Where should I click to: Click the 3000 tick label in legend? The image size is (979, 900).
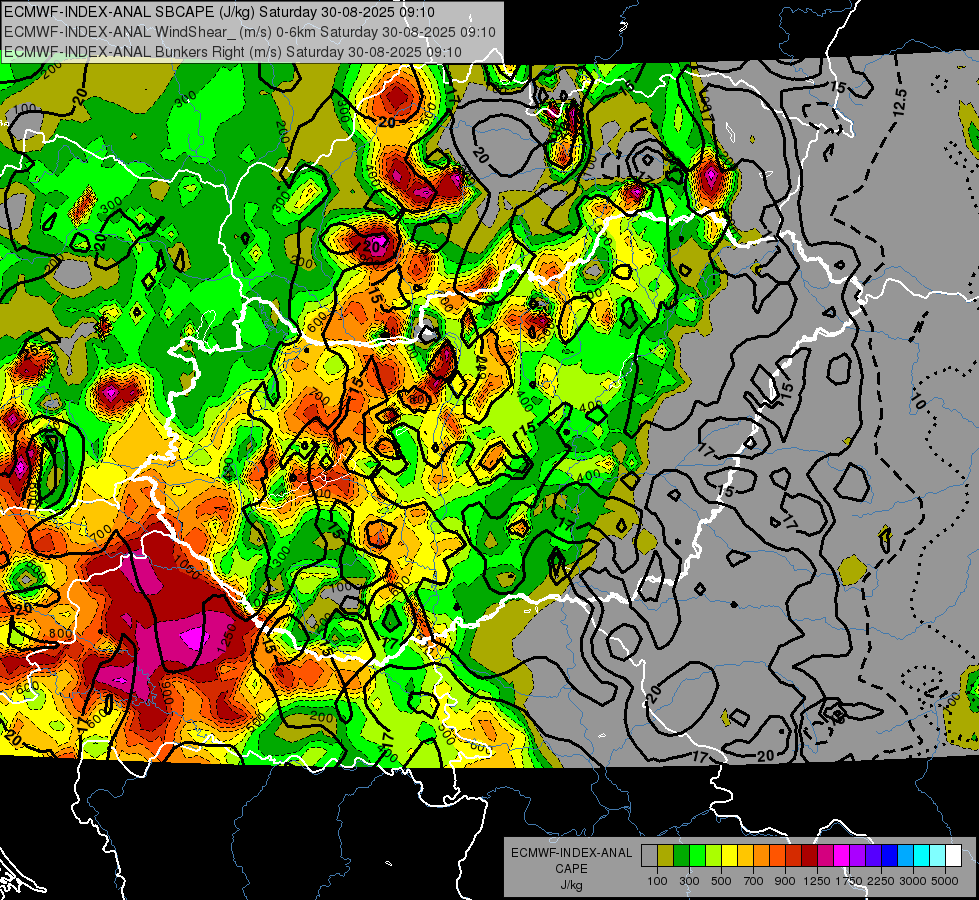pos(913,881)
